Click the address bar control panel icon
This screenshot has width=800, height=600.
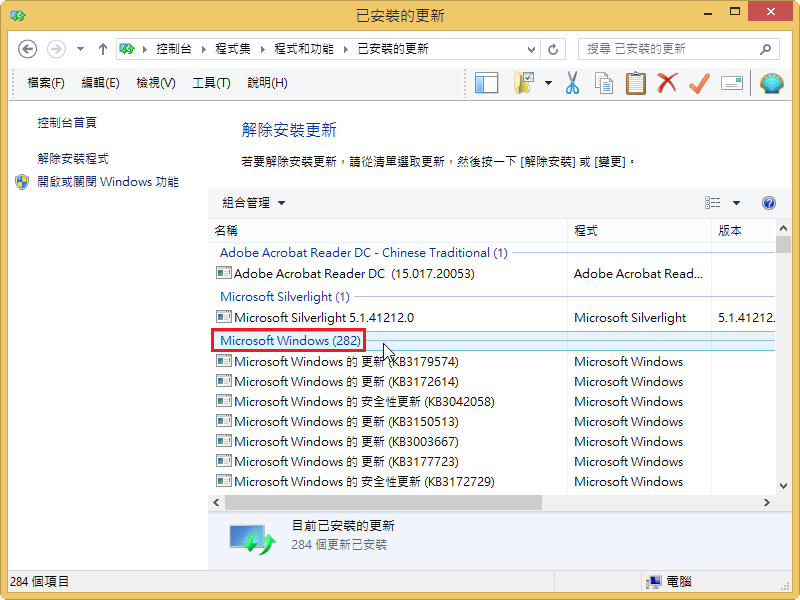(x=127, y=49)
